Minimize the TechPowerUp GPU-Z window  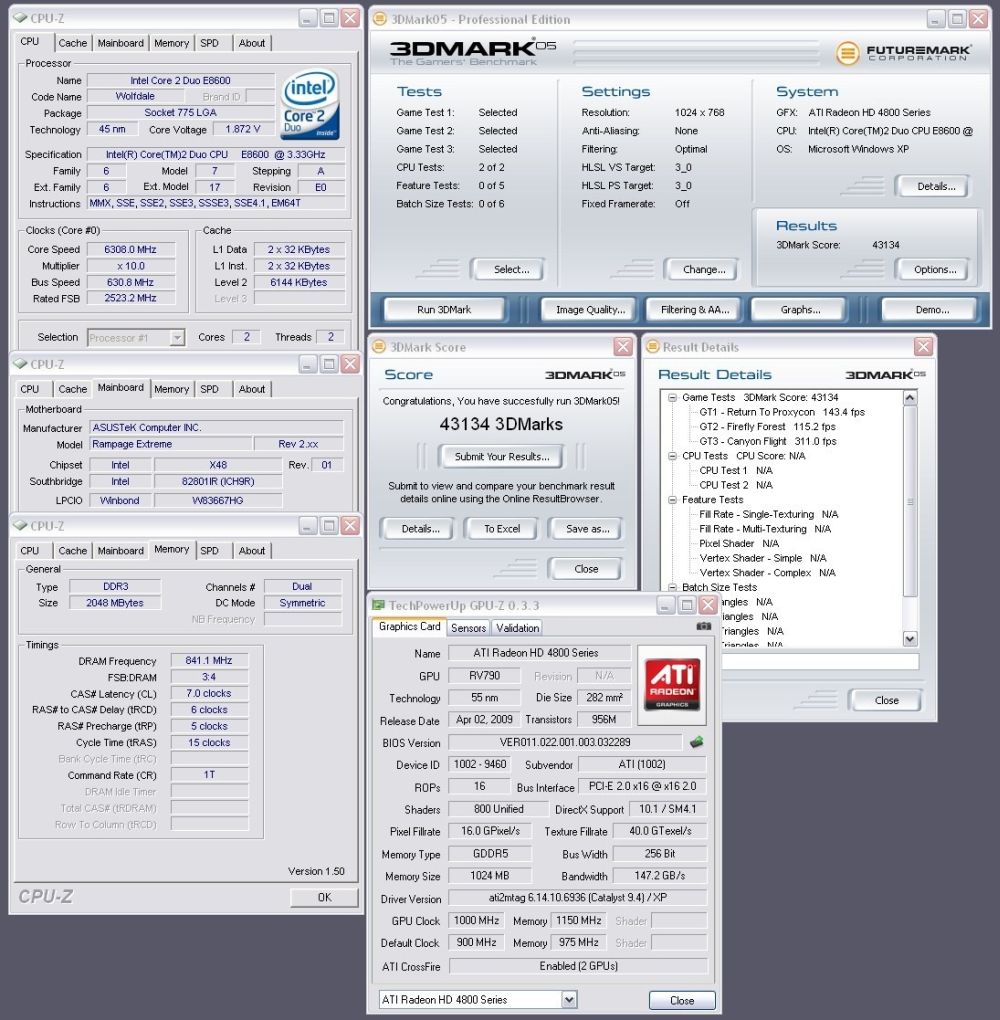point(665,606)
